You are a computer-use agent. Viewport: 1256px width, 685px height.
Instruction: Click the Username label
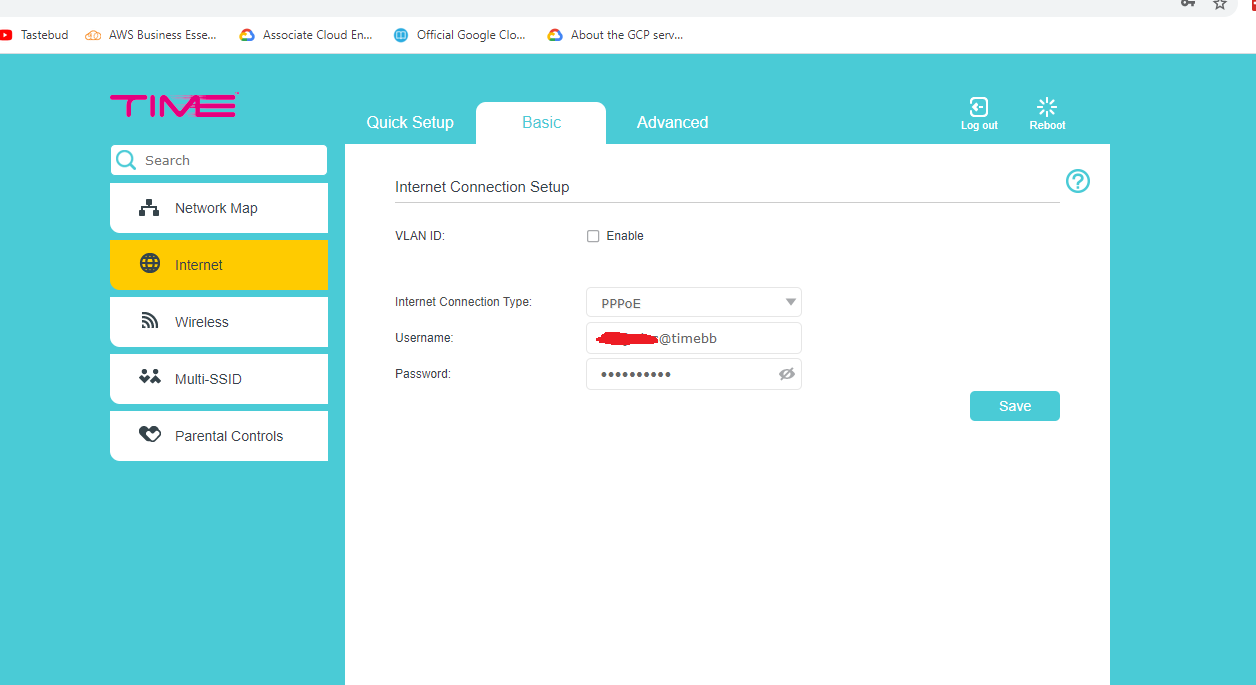[424, 338]
